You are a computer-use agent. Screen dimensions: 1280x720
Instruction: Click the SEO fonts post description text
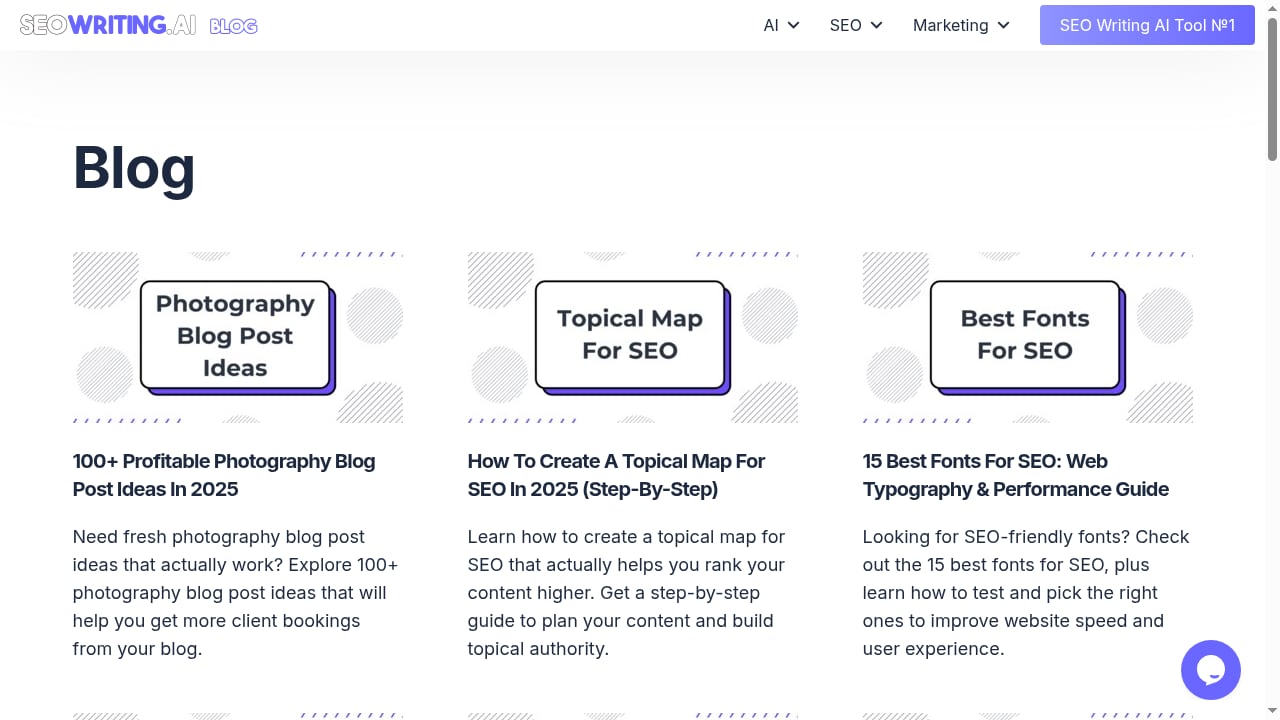click(x=1026, y=593)
